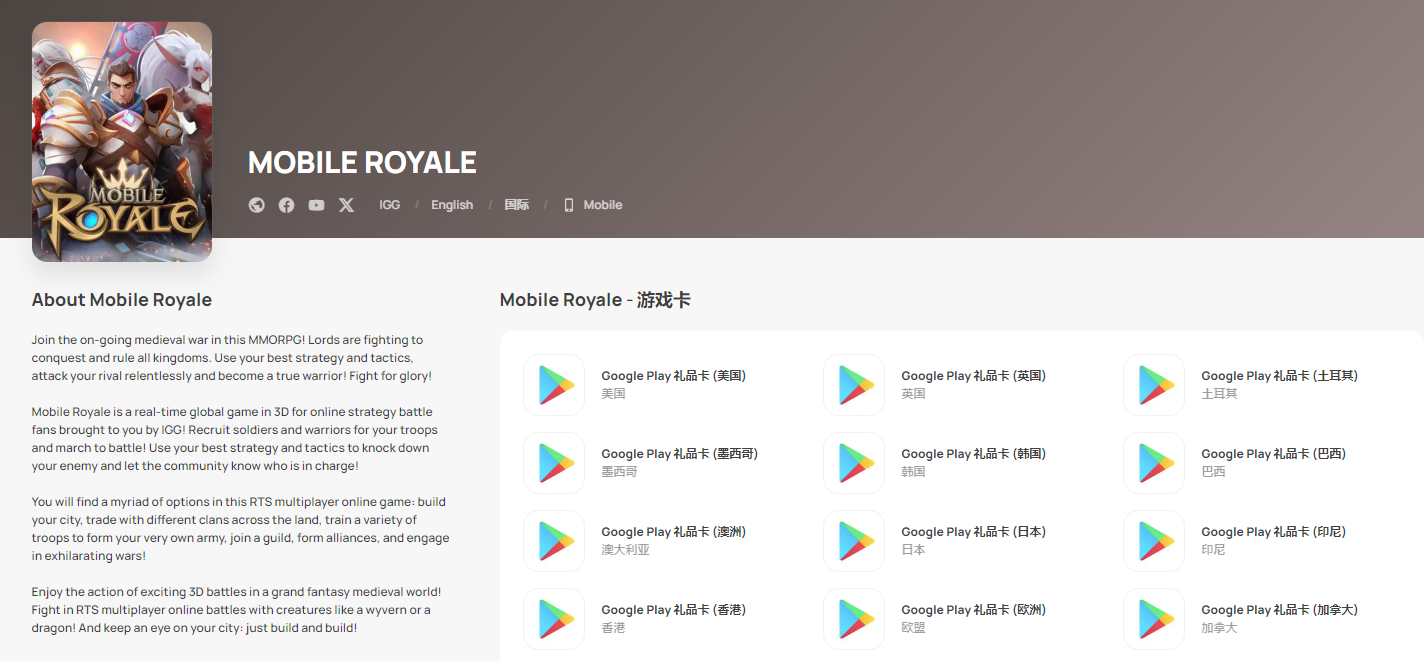Screen dimensions: 1424x661
Task: Click the Google Play icon for 巴西
Action: [x=1154, y=463]
